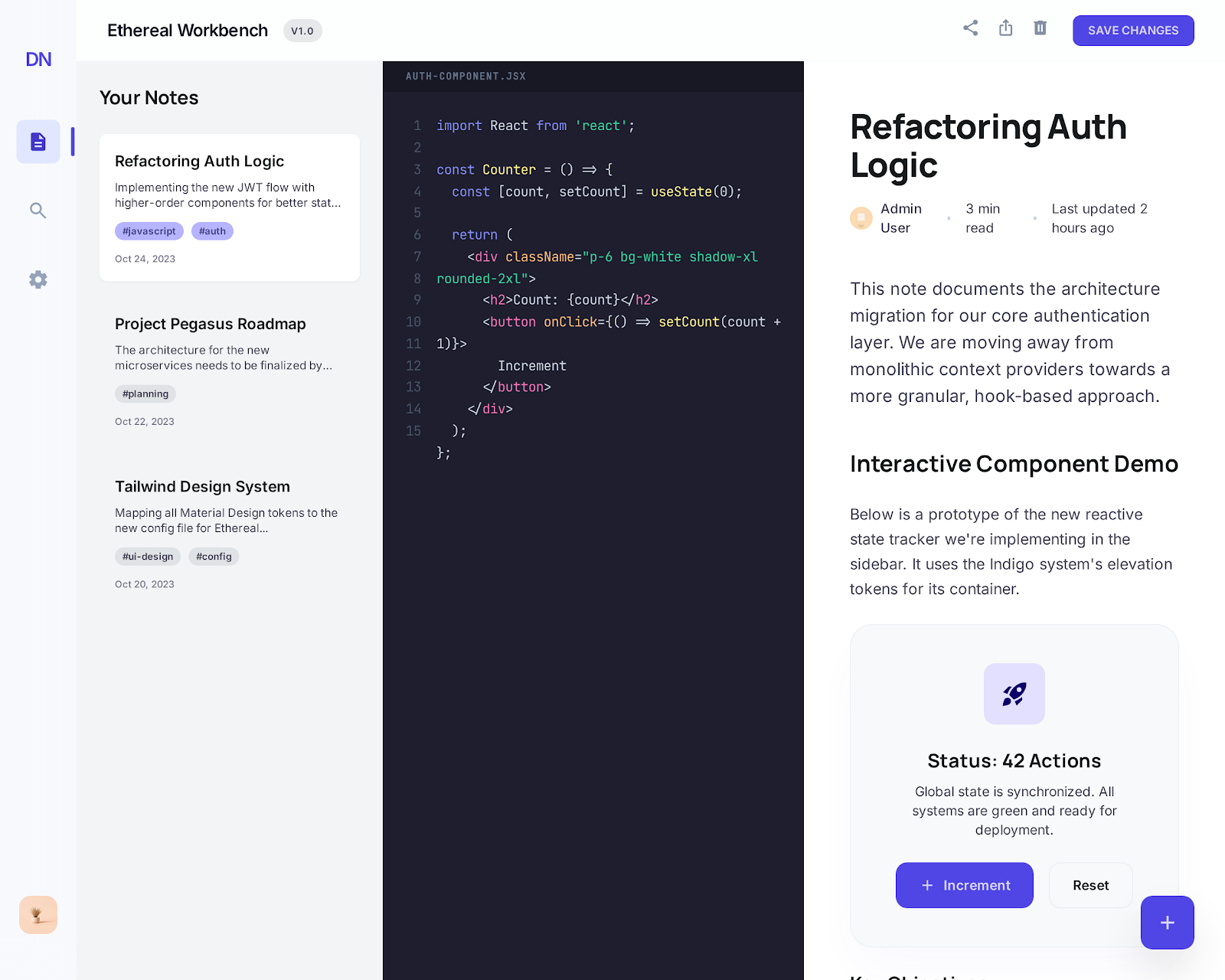Switch to the AUTH-COMPONENT.JSX tab
The width and height of the screenshot is (1225, 980).
465,76
